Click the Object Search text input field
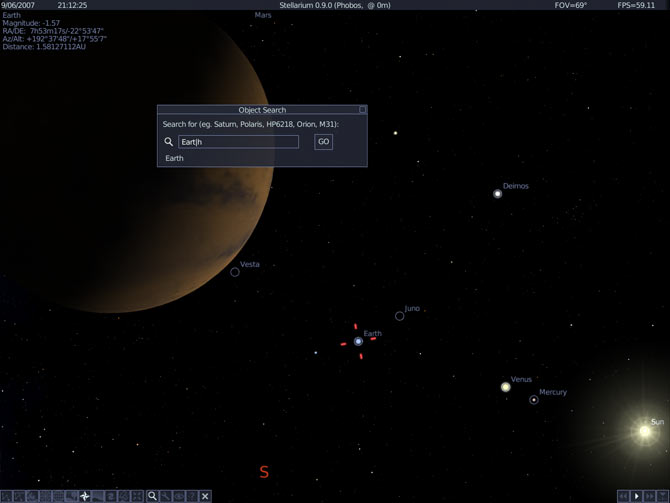 (x=238, y=142)
